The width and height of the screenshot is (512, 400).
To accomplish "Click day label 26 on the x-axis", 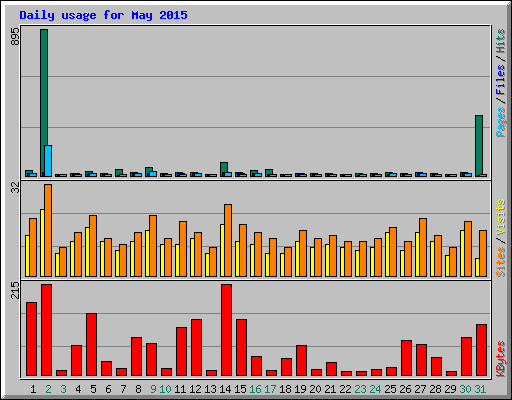I will tap(405, 389).
